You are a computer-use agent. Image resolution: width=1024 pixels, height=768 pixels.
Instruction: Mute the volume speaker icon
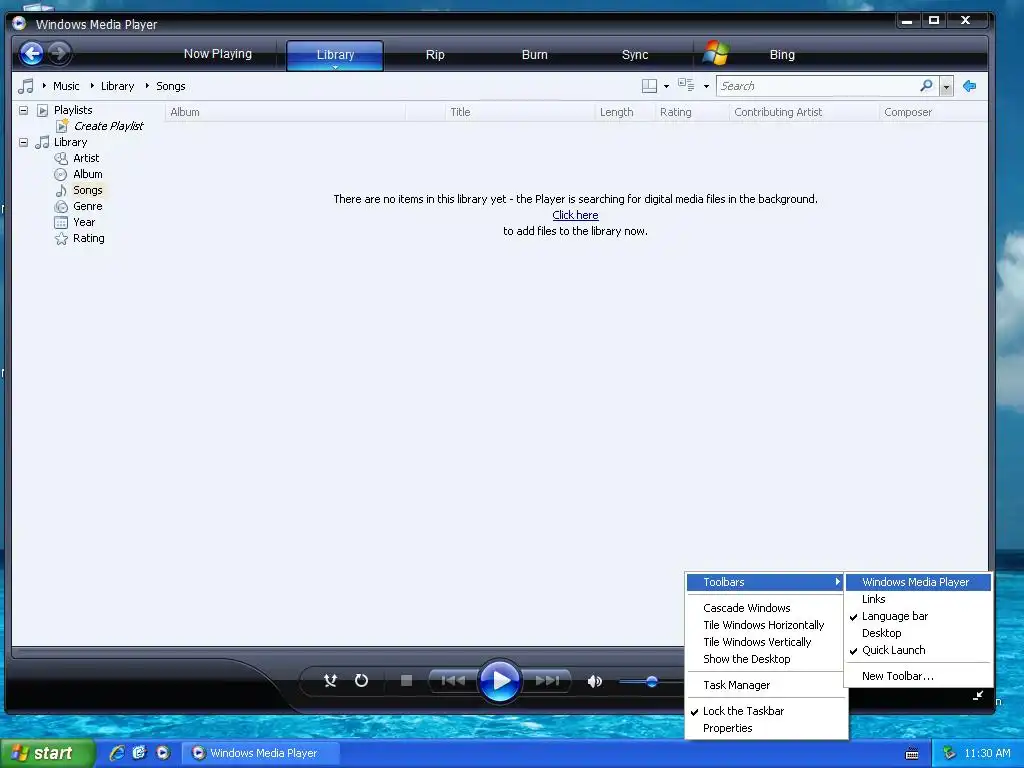click(594, 682)
